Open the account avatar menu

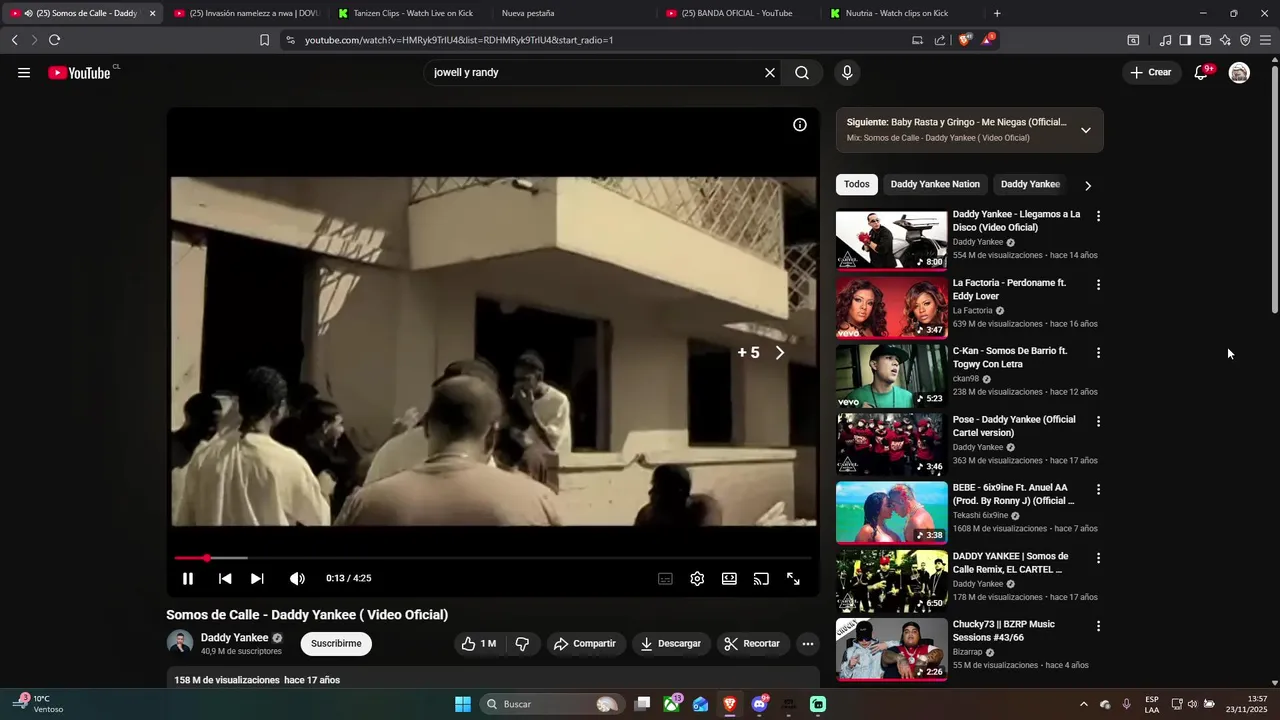click(x=1239, y=72)
